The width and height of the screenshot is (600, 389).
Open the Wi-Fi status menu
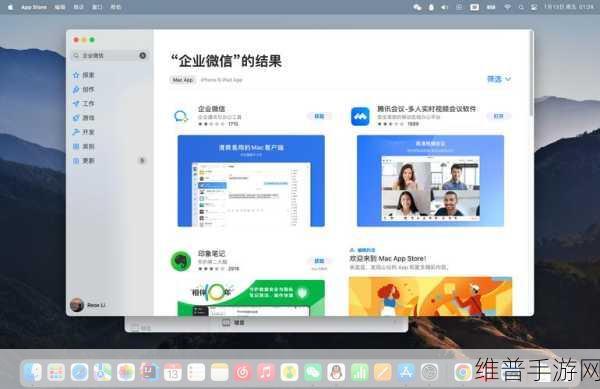click(507, 7)
